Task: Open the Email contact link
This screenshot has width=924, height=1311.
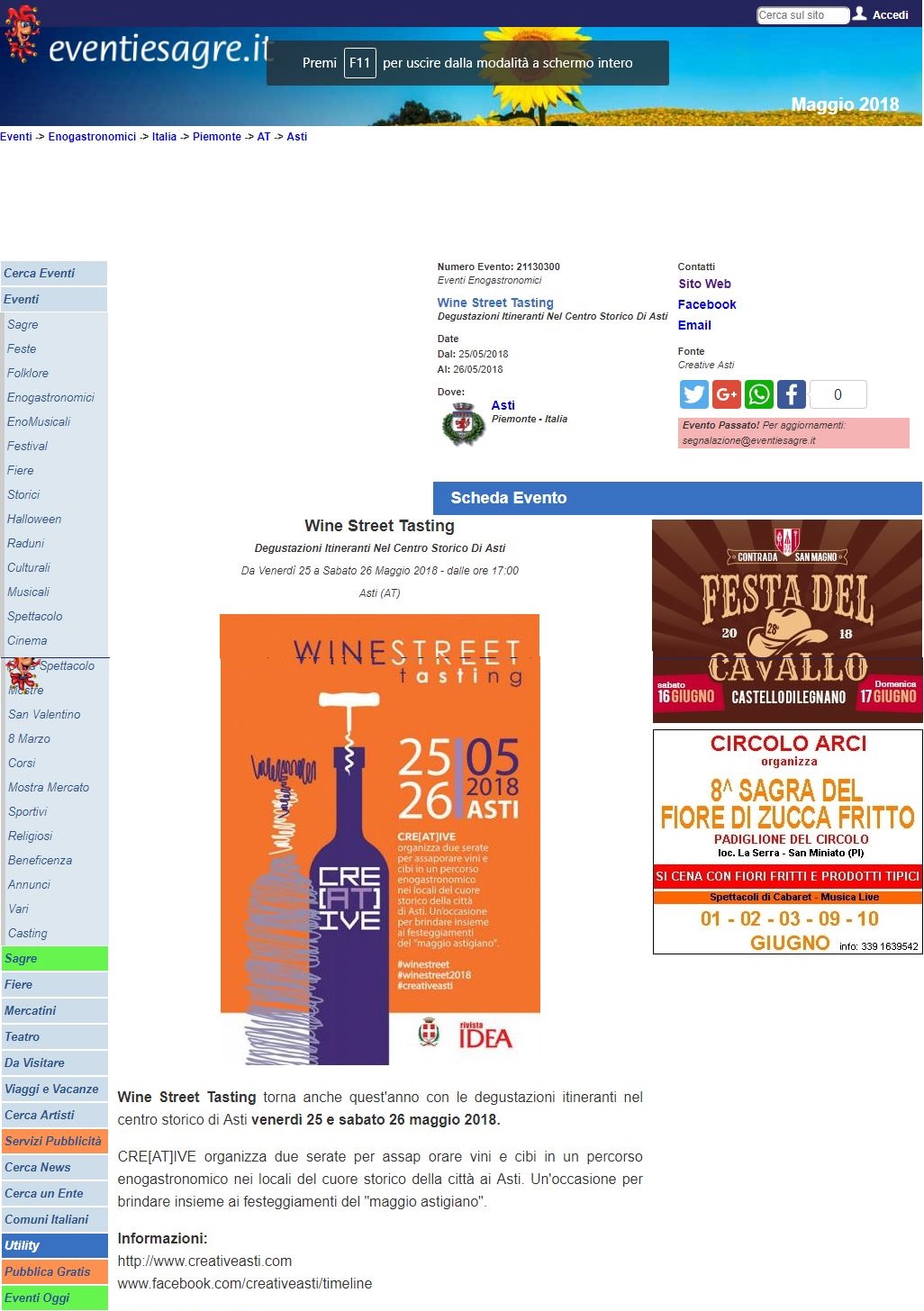Action: pyautogui.click(x=694, y=325)
